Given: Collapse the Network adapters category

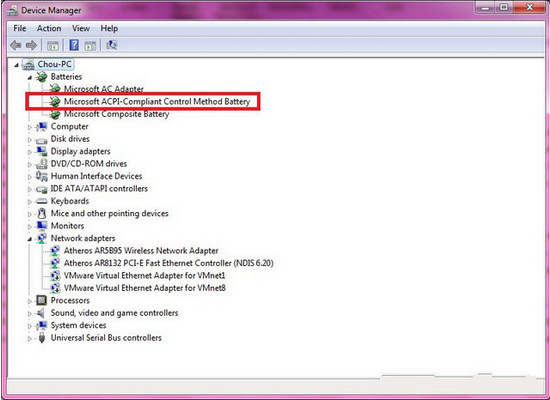Looking at the screenshot, I should (x=30, y=239).
